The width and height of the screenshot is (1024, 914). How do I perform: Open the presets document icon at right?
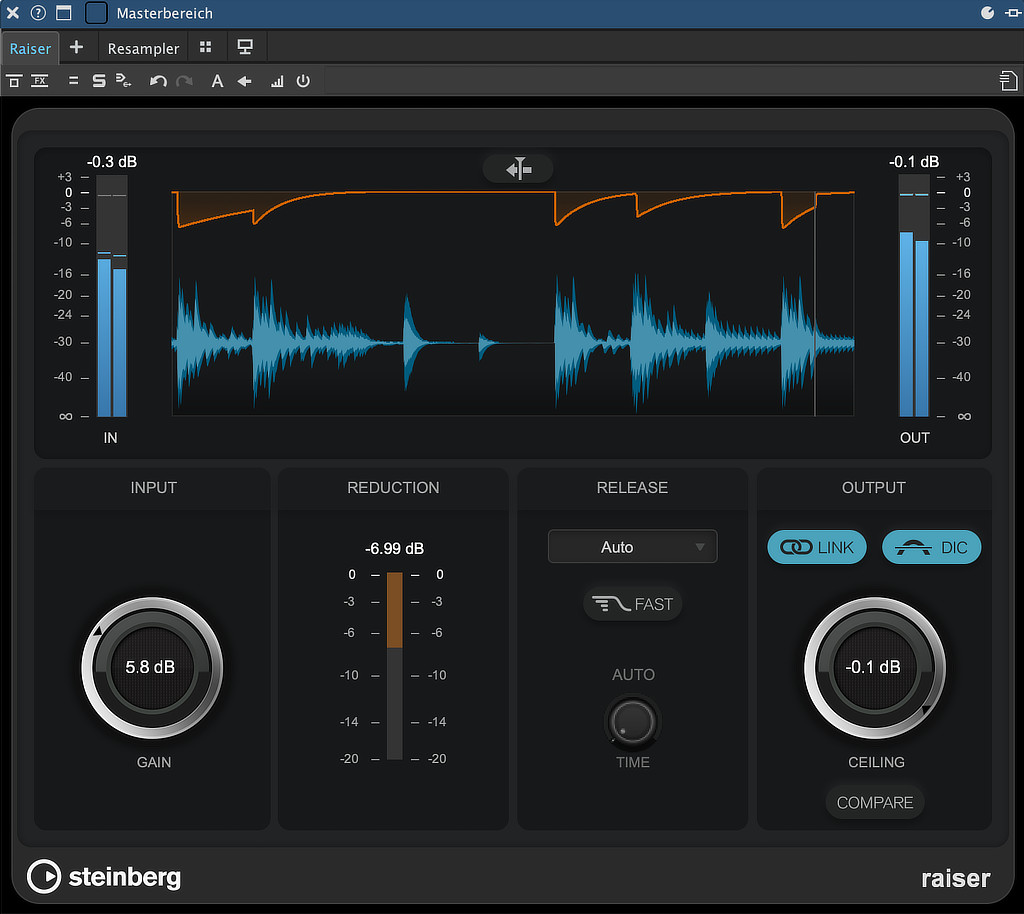[x=1008, y=81]
